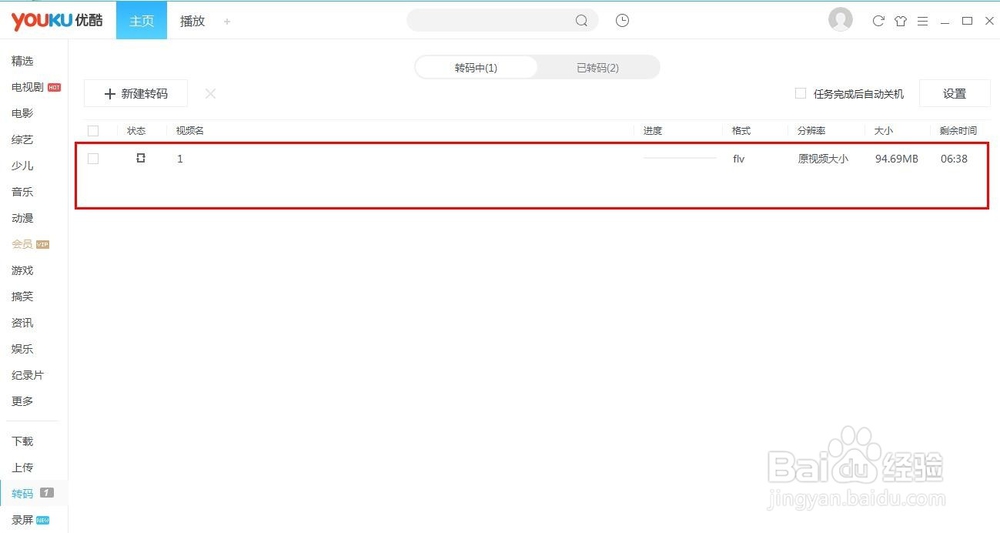Tick the select-all checkbox in table header
1000x533 pixels.
click(x=93, y=131)
